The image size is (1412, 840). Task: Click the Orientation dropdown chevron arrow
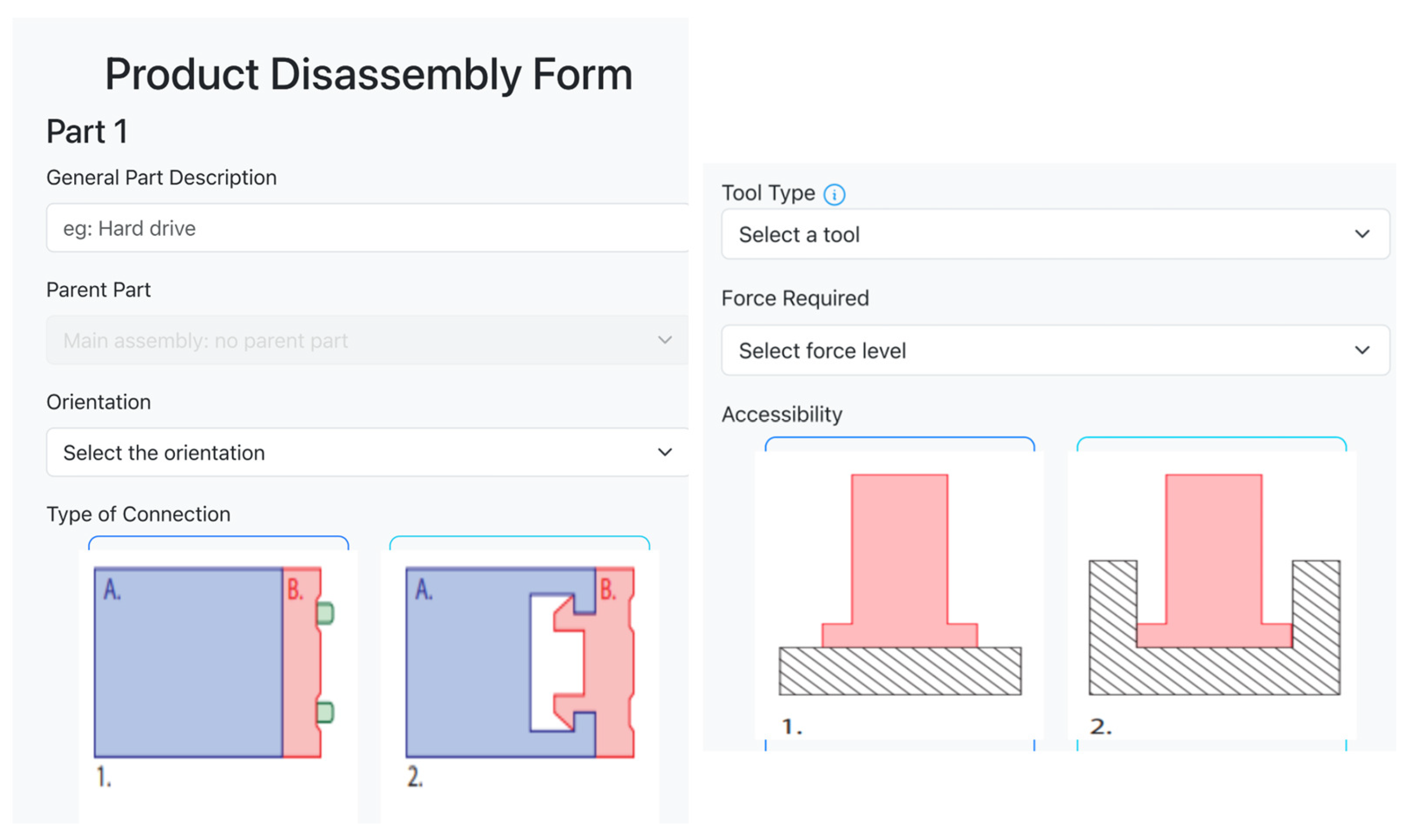[664, 452]
